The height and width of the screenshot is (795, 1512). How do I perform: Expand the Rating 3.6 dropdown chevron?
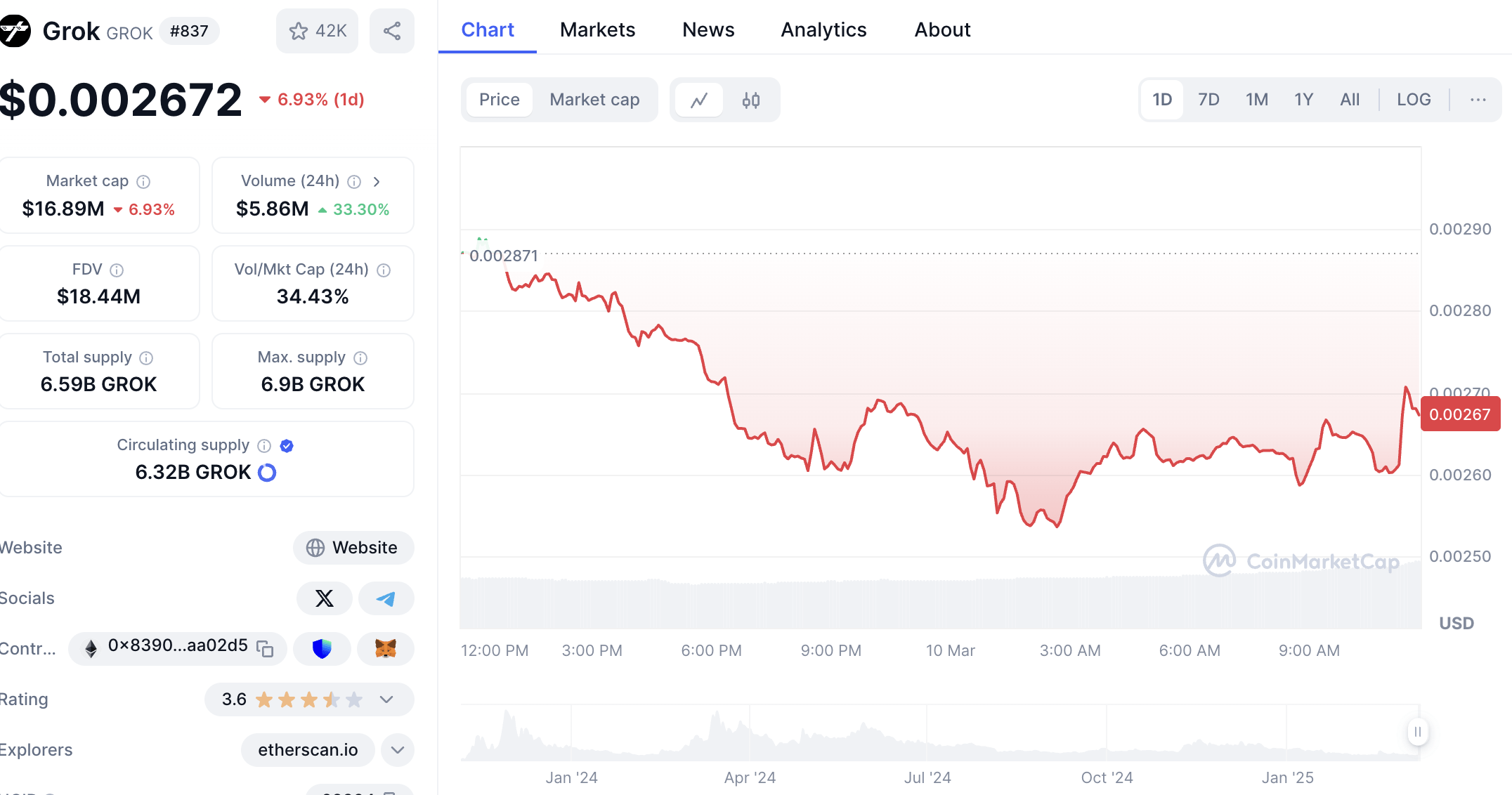386,699
